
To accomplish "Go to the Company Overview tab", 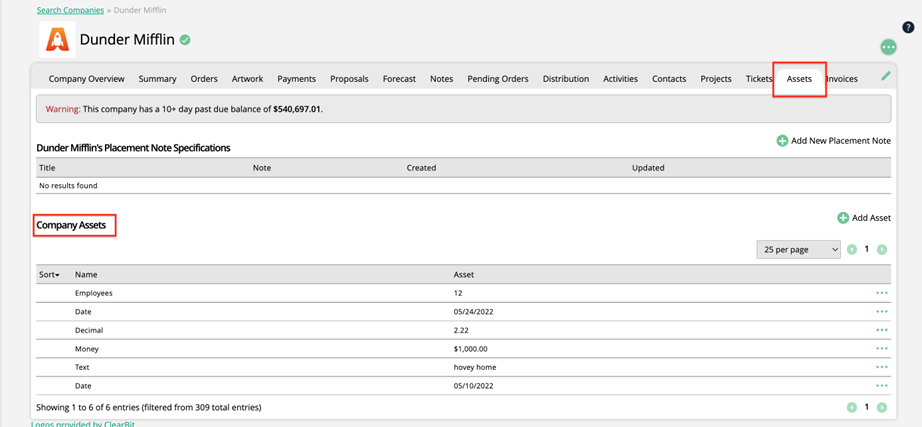I will (x=87, y=79).
